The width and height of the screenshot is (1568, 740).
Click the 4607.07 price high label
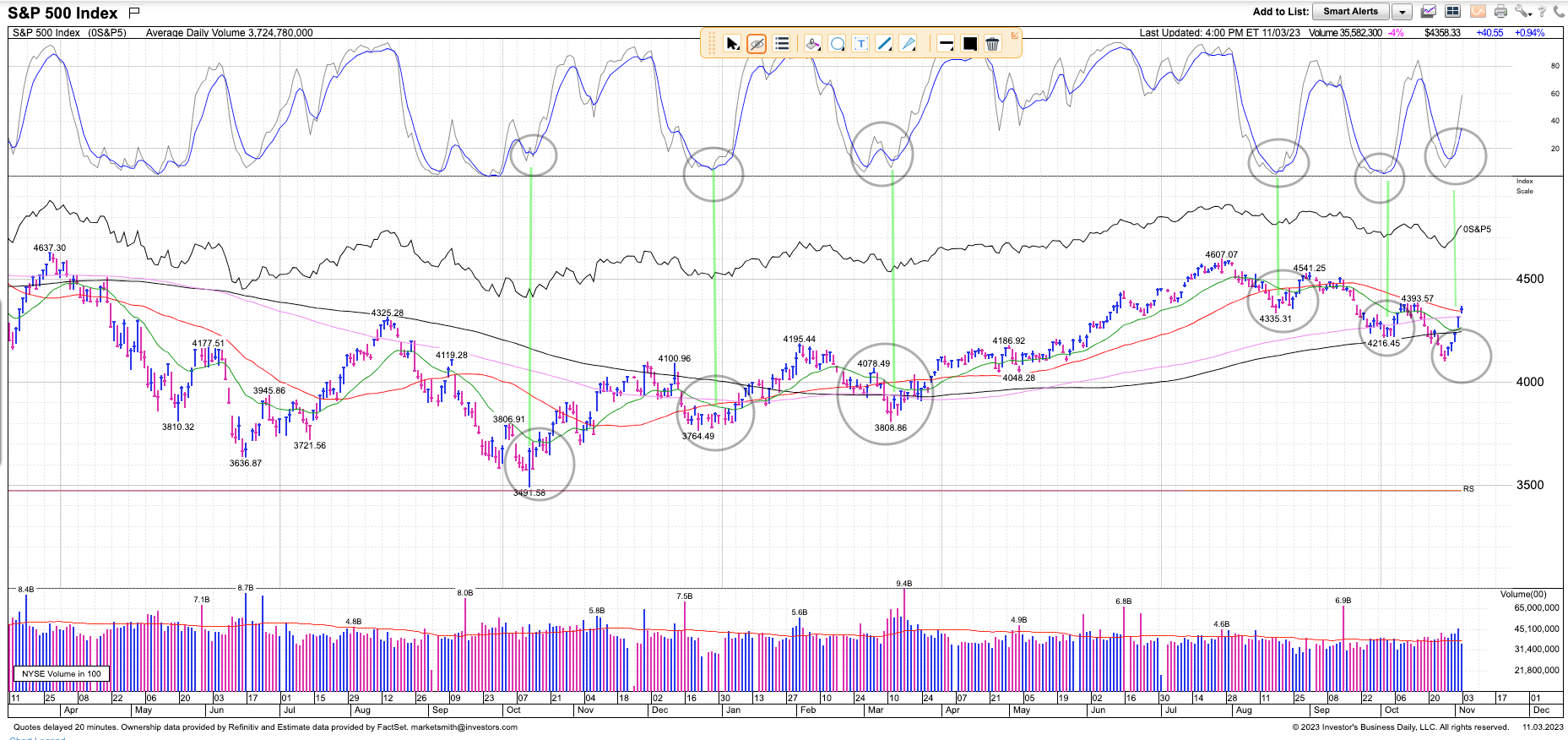1221,254
